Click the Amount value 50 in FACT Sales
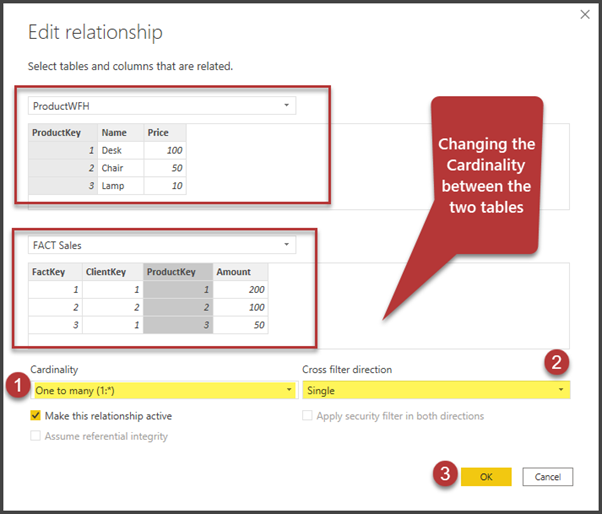Screen dimensions: 602x514 (240, 325)
